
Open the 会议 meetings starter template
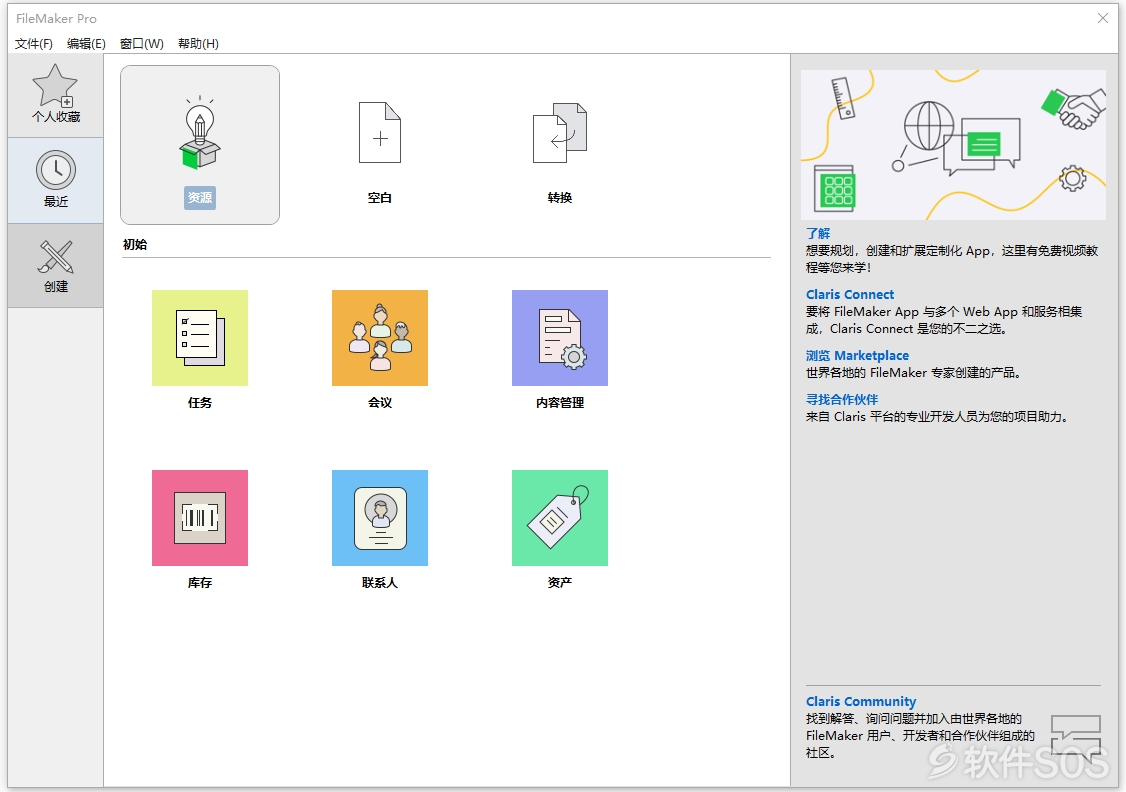pyautogui.click(x=380, y=337)
